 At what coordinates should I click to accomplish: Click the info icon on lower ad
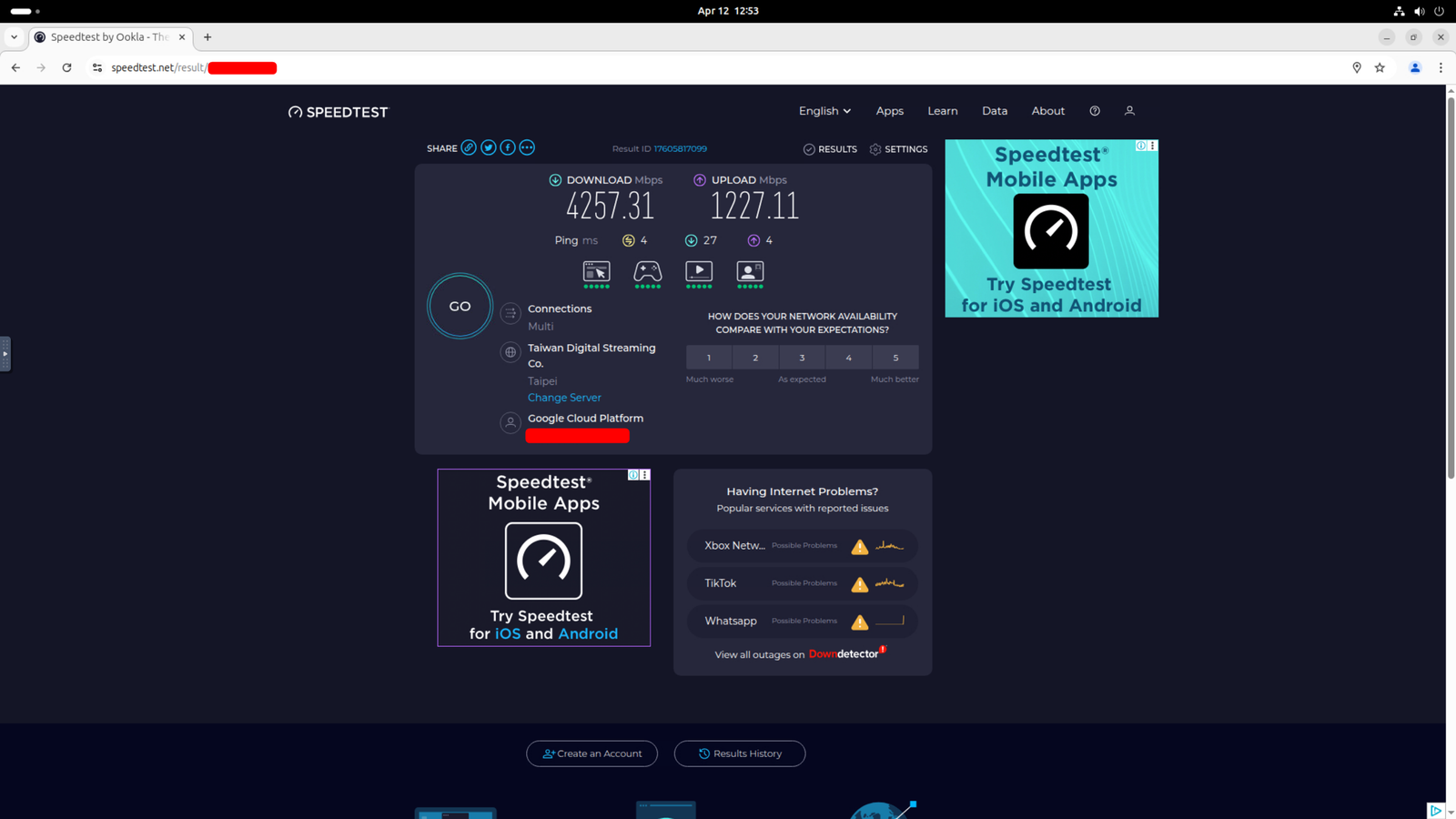tap(633, 475)
